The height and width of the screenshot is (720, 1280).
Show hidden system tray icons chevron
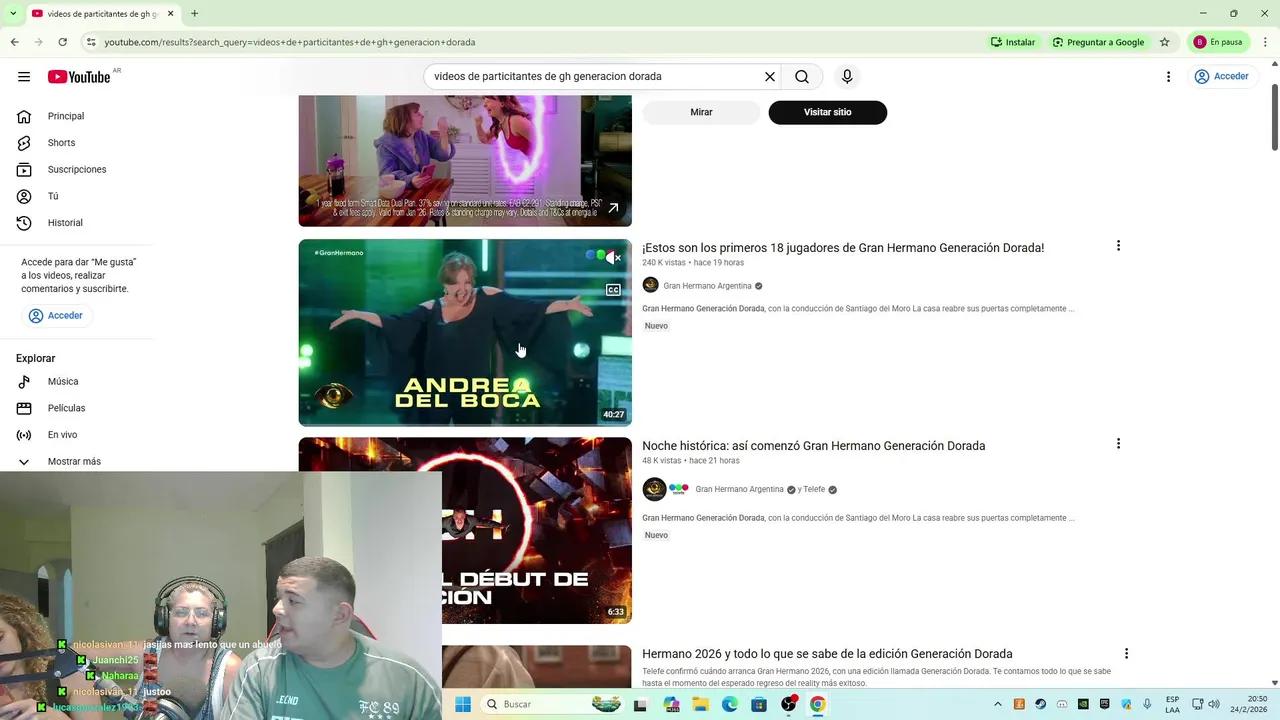click(997, 704)
